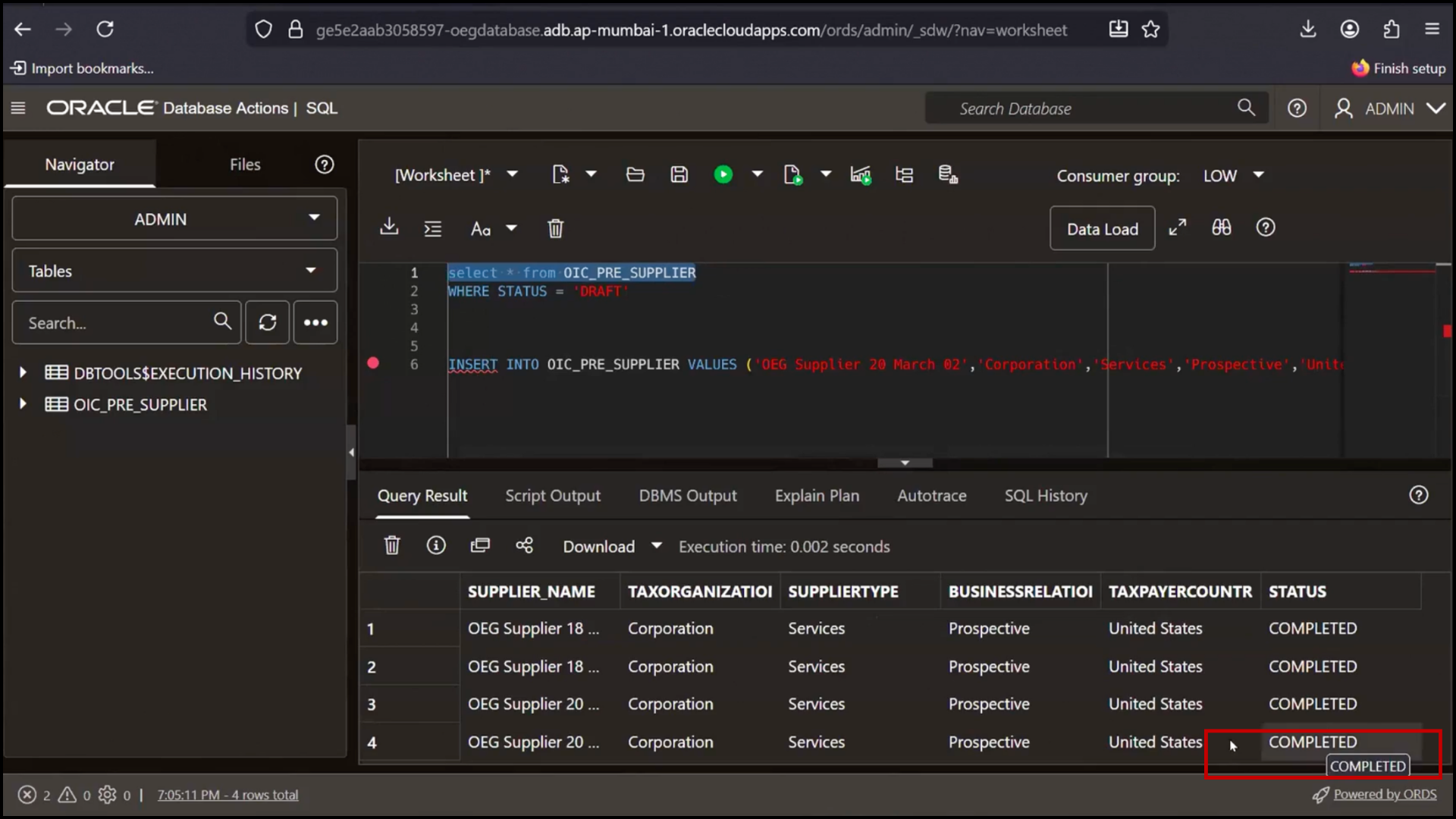Collapse the editor using the splitter arrow
Viewport: 1456px width, 819px height.
[905, 463]
